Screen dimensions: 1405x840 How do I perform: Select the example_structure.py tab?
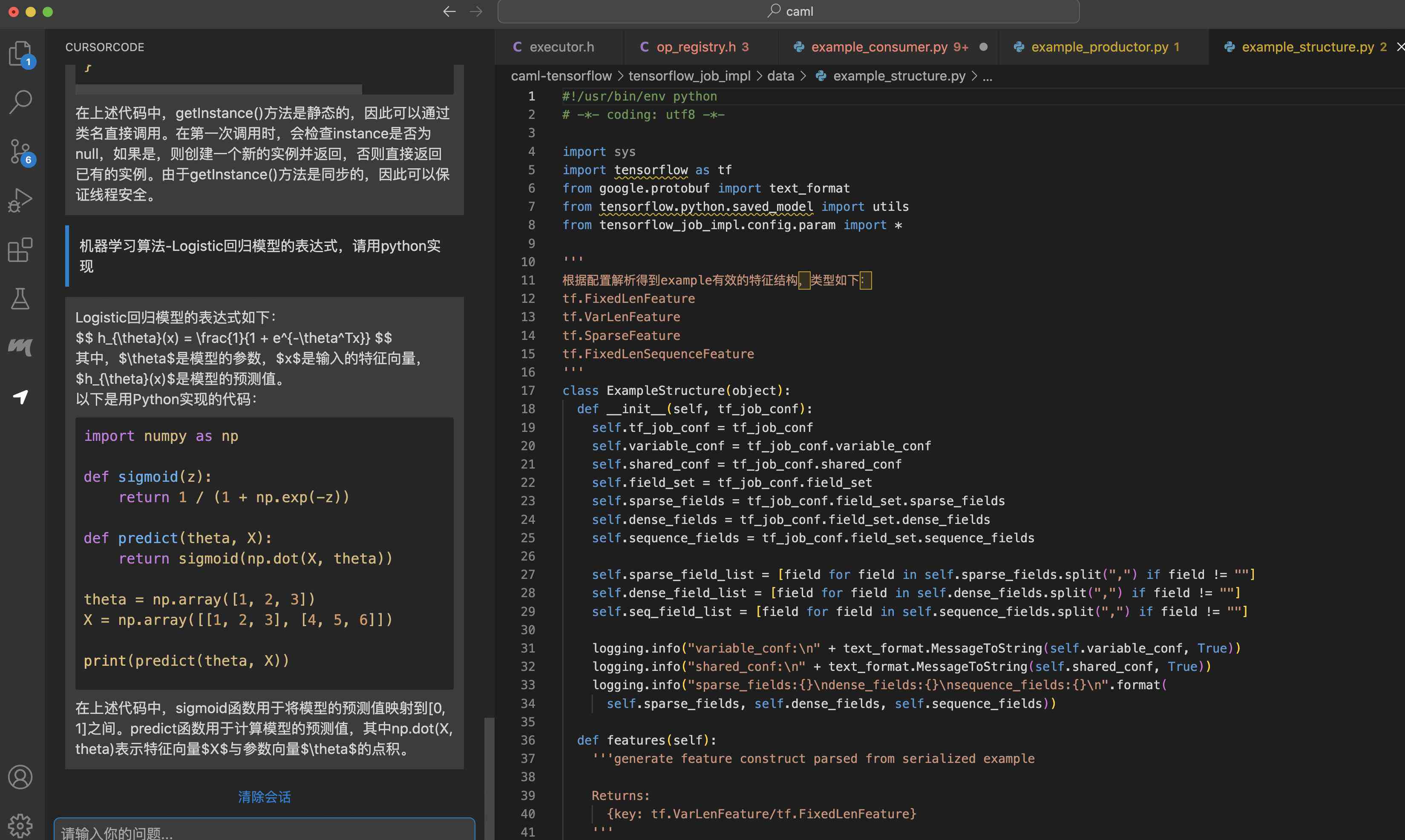(x=1307, y=47)
